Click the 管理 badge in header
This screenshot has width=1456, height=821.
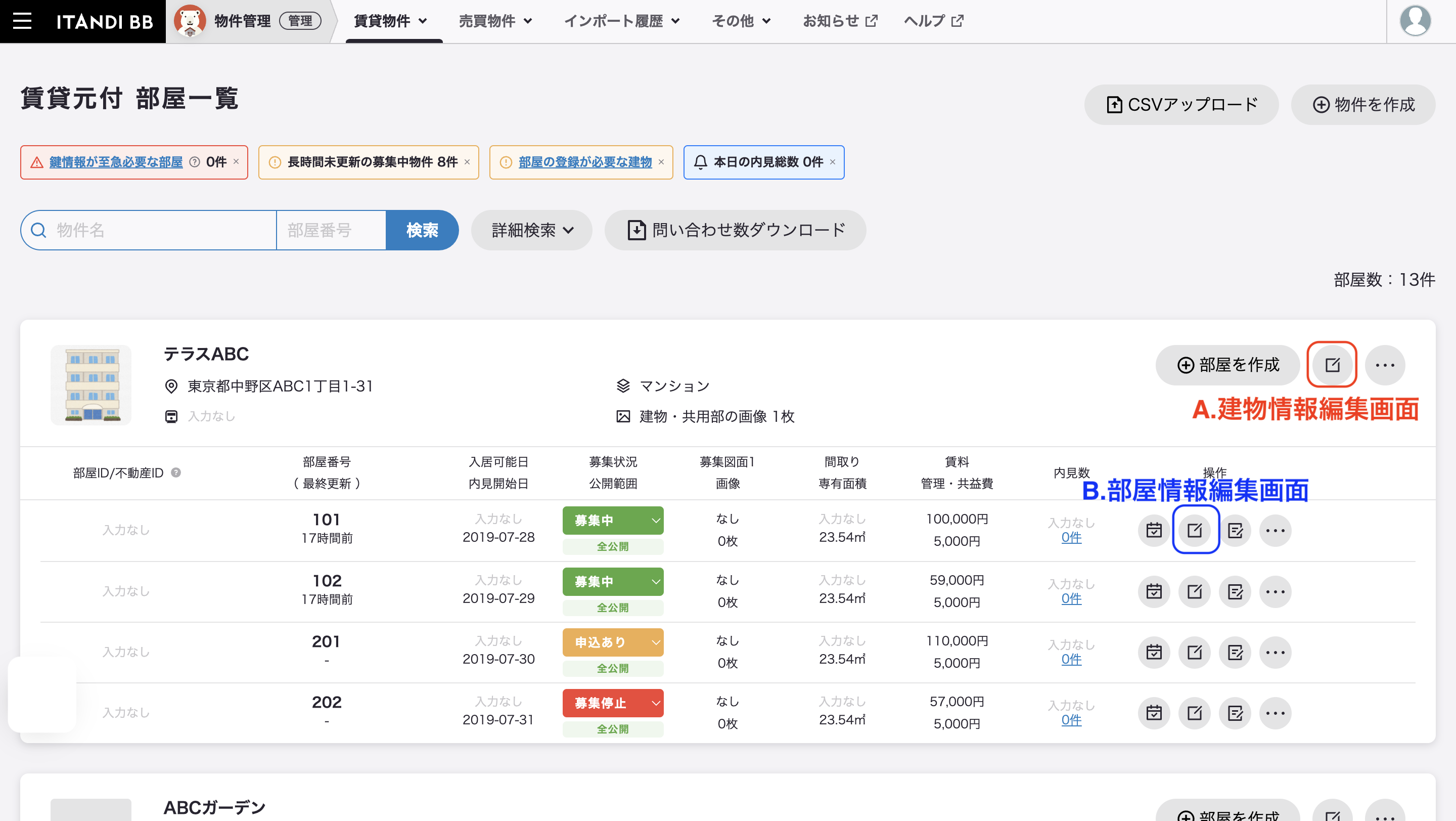[x=300, y=21]
